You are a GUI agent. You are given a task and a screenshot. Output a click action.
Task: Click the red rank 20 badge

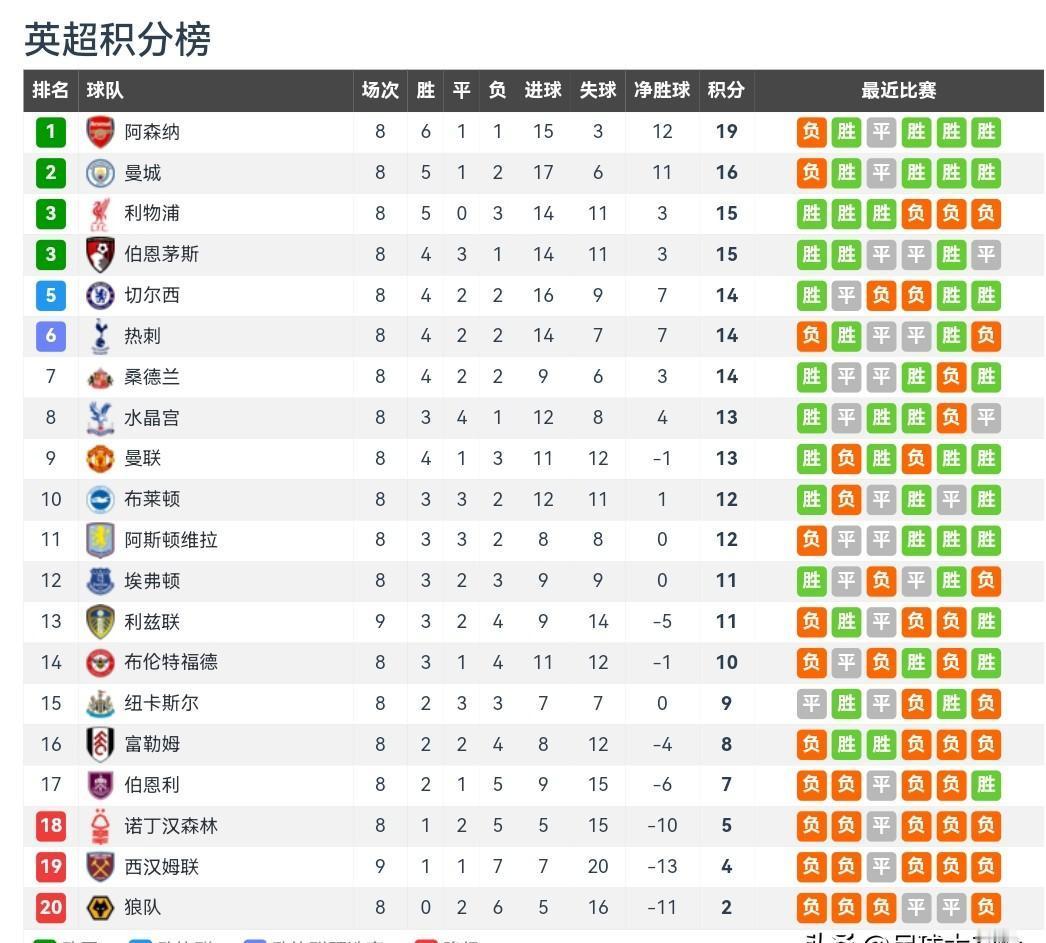(50, 908)
